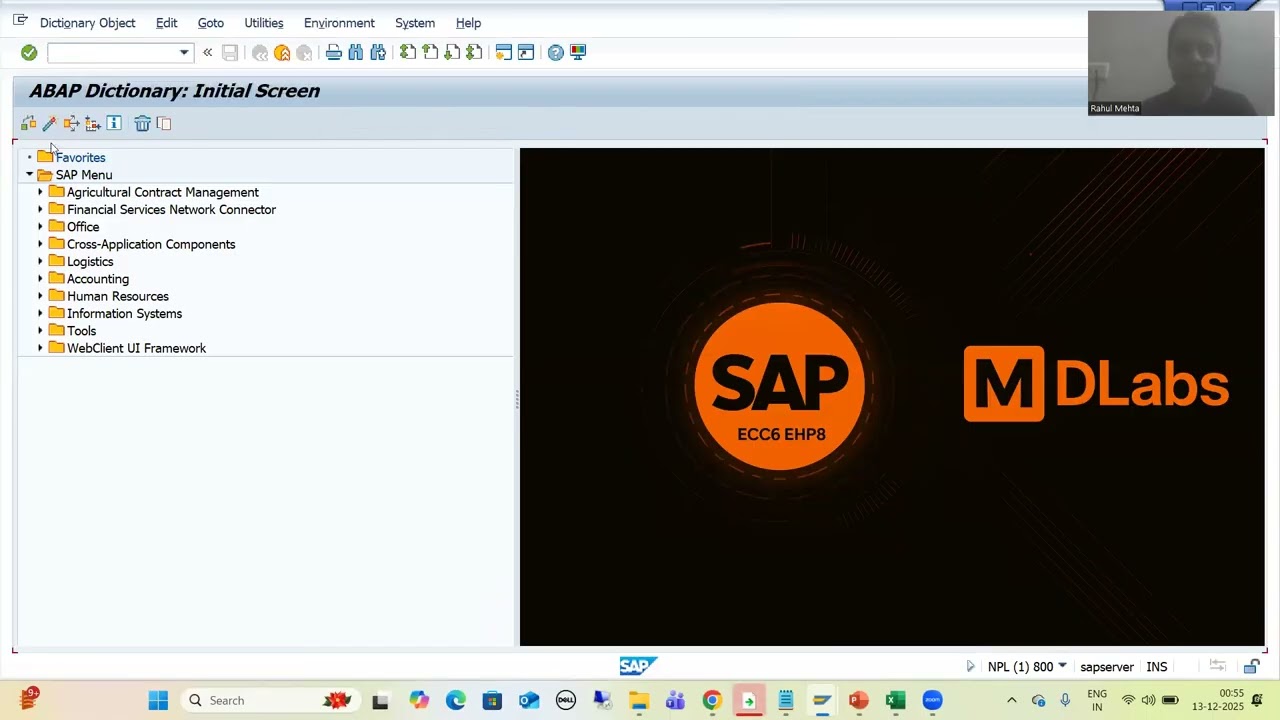Open Google Chrome from the taskbar
The height and width of the screenshot is (720, 1280).
[712, 700]
